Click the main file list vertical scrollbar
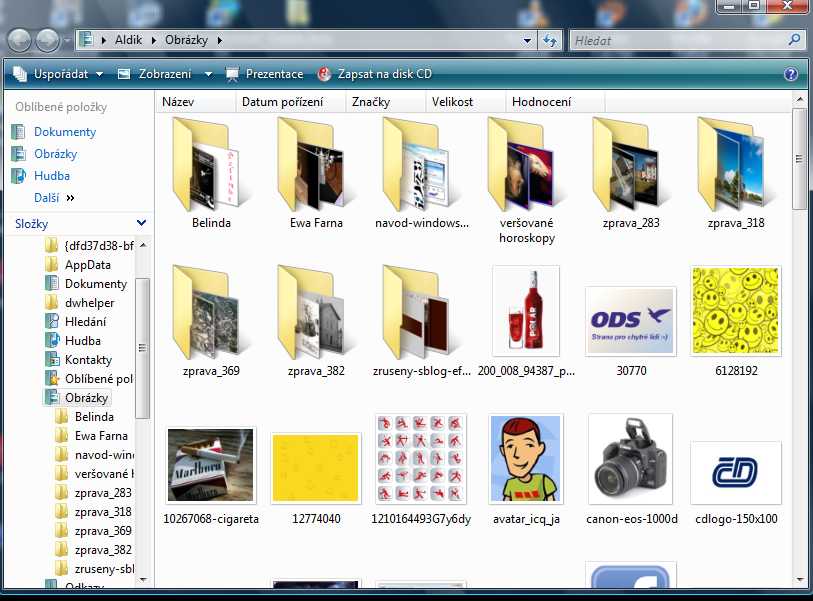Viewport: 813px width, 601px height. click(799, 350)
